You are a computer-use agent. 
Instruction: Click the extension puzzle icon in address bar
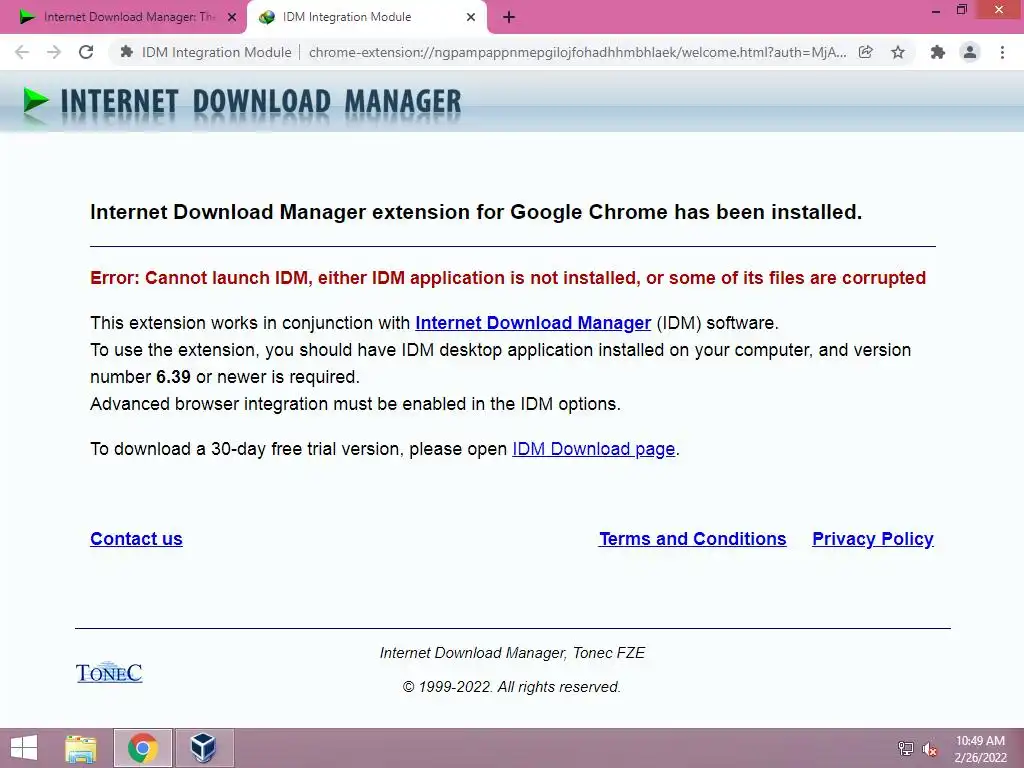click(x=127, y=52)
